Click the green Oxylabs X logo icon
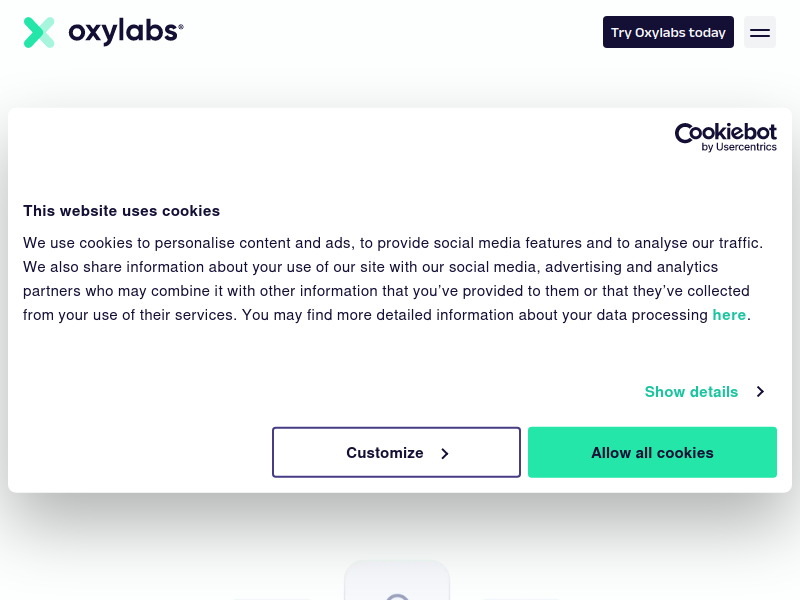This screenshot has height=600, width=800. [39, 32]
